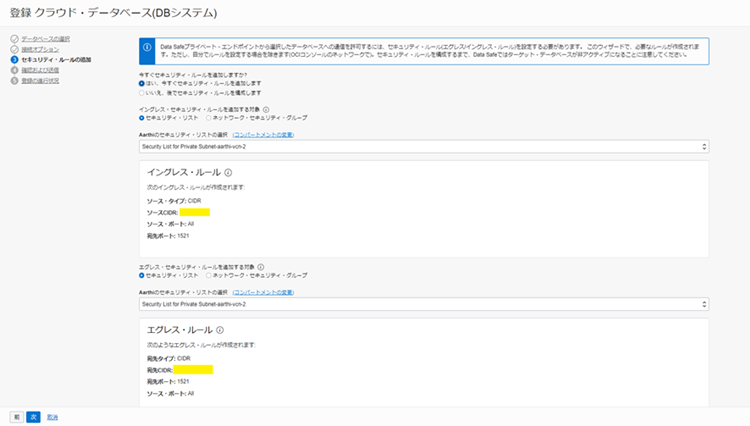Click help icon next to egress target label
This screenshot has height=426, width=750.
click(x=261, y=268)
